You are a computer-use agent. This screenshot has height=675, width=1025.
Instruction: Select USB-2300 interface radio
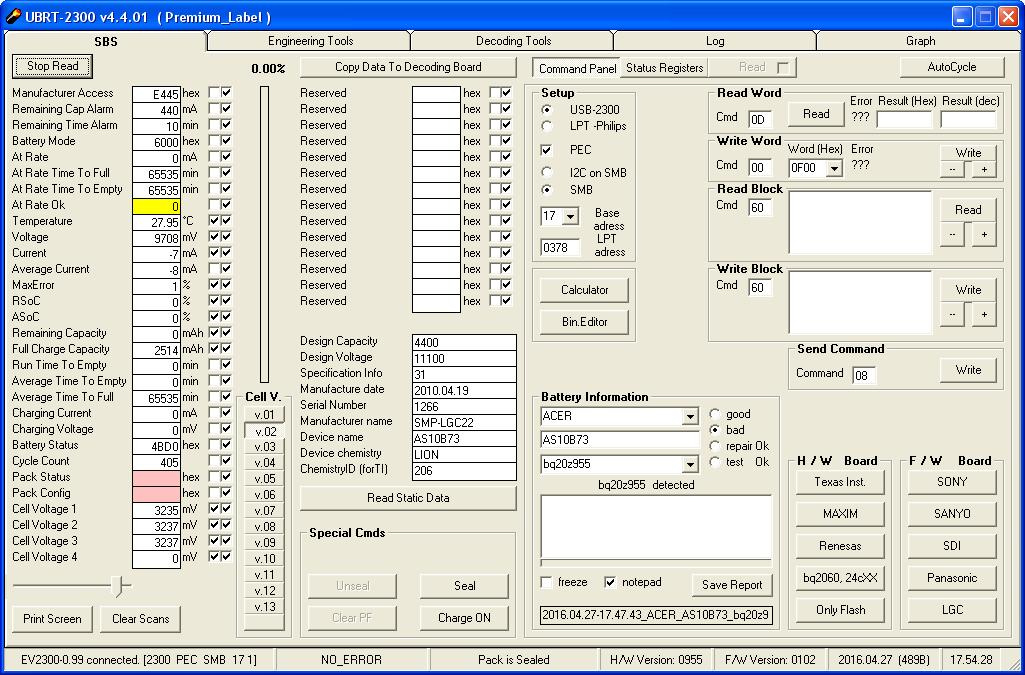tap(546, 109)
